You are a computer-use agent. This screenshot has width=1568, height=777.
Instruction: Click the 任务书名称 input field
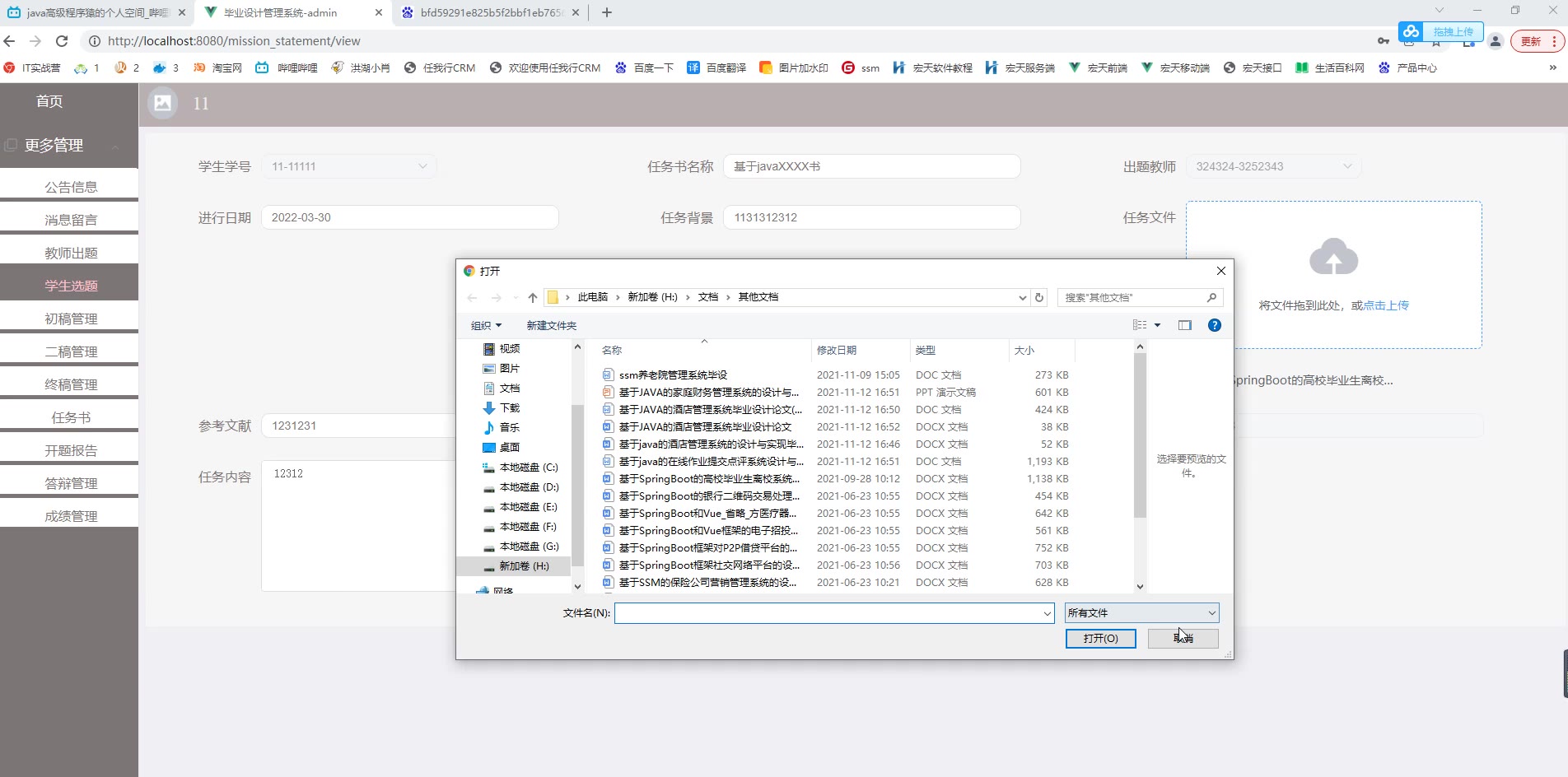pos(872,166)
